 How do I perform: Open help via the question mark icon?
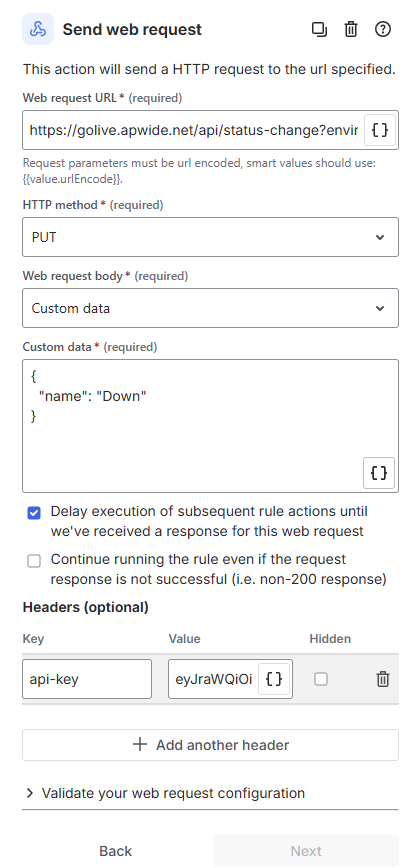pyautogui.click(x=382, y=29)
